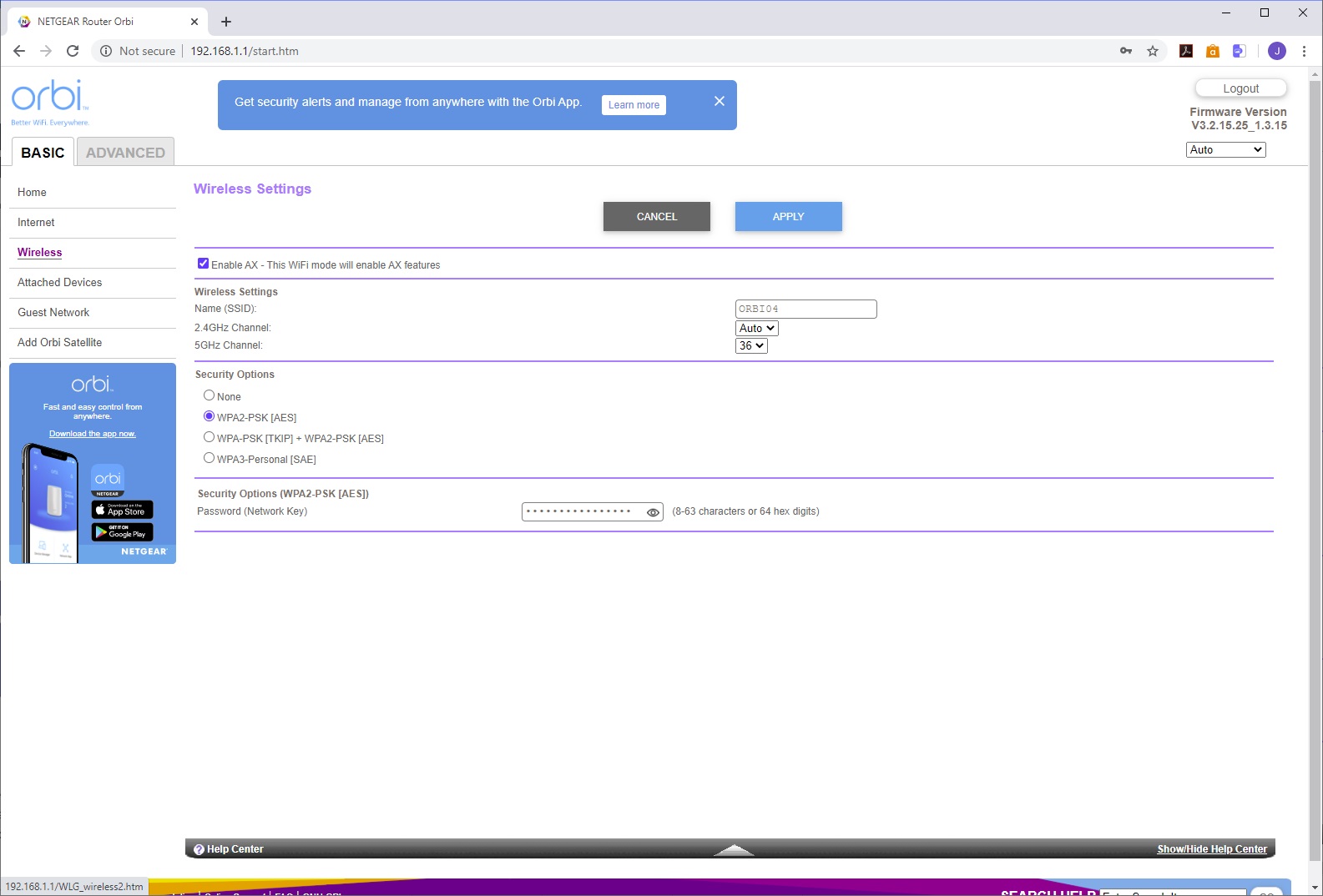Open the Chrome profile avatar J
Viewport: 1323px width, 896px height.
tap(1276, 51)
